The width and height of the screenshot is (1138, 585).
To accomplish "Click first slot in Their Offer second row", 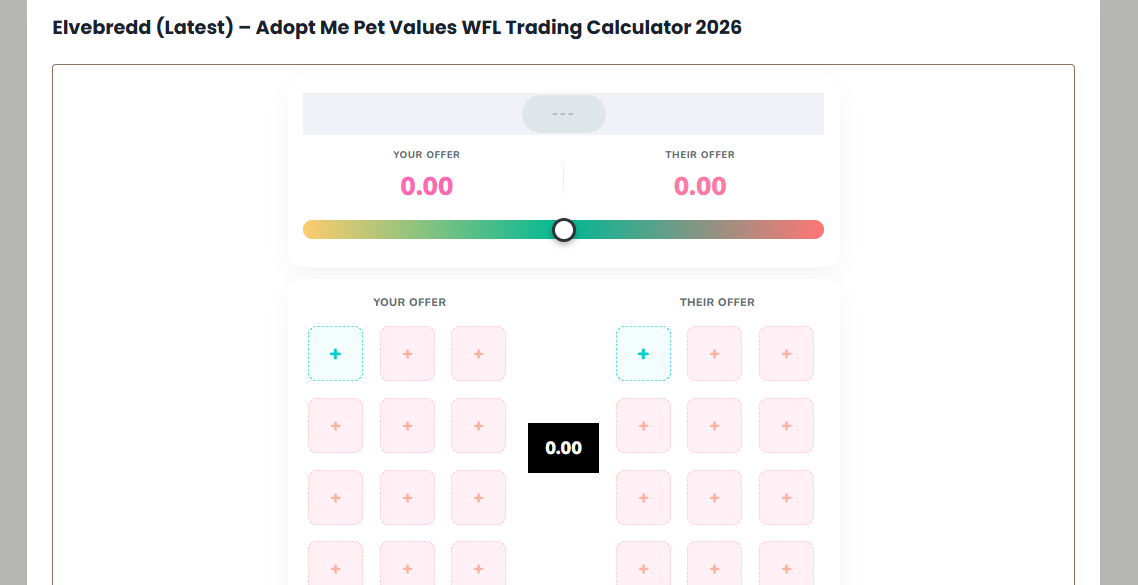I will point(643,425).
